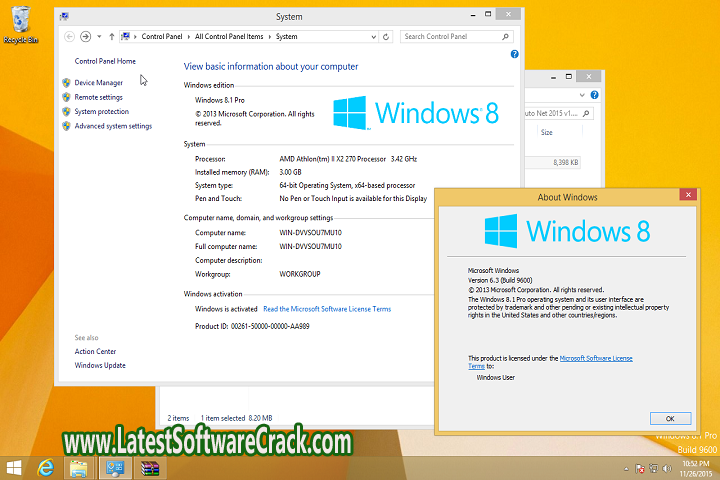Viewport: 720px width, 480px height.
Task: Select the 3.00 GB installed memory value
Action: coord(290,172)
